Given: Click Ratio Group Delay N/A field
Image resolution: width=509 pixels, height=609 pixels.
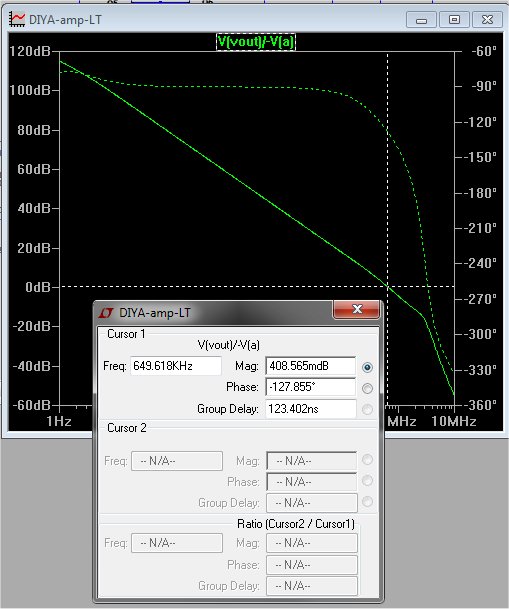Looking at the screenshot, I should (311, 586).
